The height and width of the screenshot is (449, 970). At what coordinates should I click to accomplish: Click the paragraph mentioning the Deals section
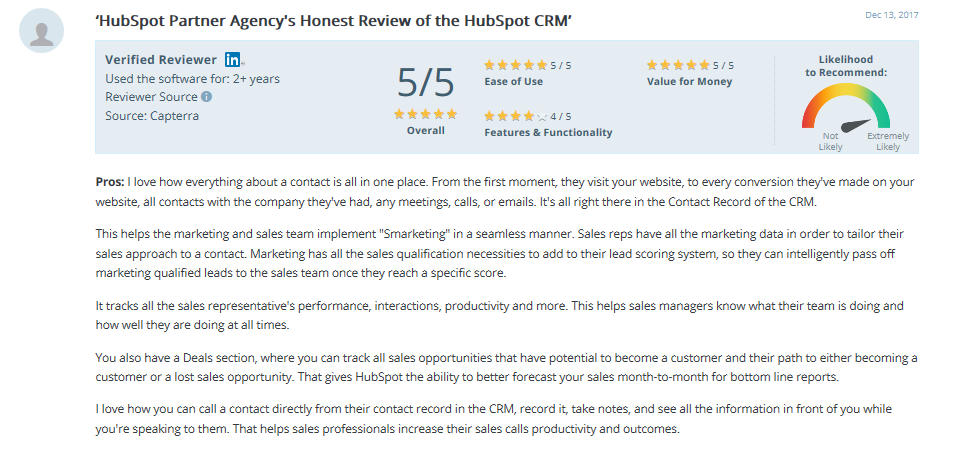[x=506, y=367]
